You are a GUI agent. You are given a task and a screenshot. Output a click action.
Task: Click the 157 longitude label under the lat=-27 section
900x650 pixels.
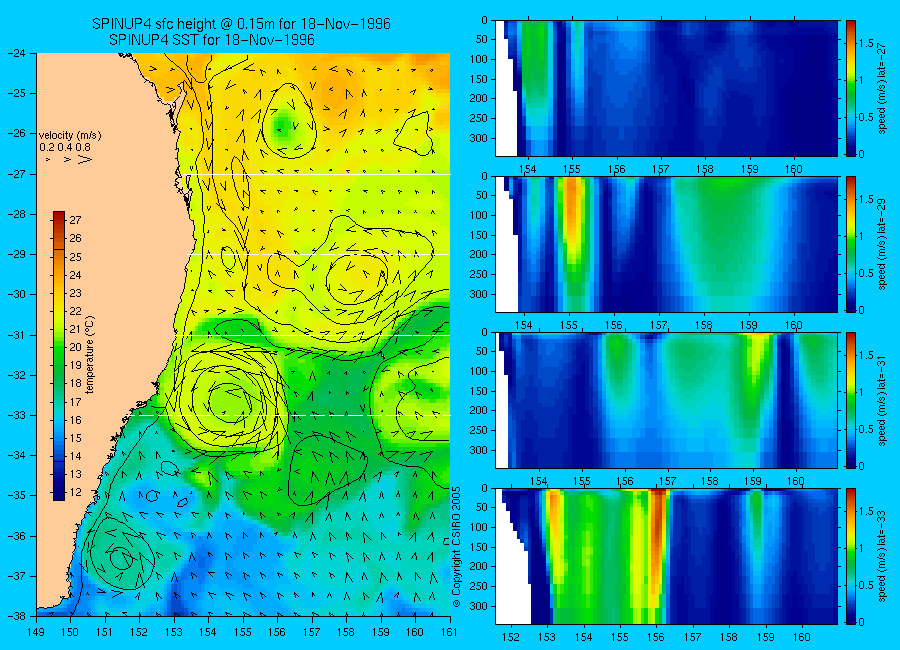pyautogui.click(x=661, y=169)
